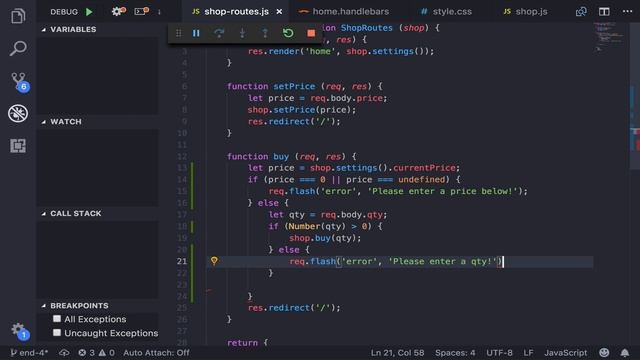Toggle the All Exceptions breakpoint checkbox
This screenshot has width=640, height=360.
click(57, 319)
